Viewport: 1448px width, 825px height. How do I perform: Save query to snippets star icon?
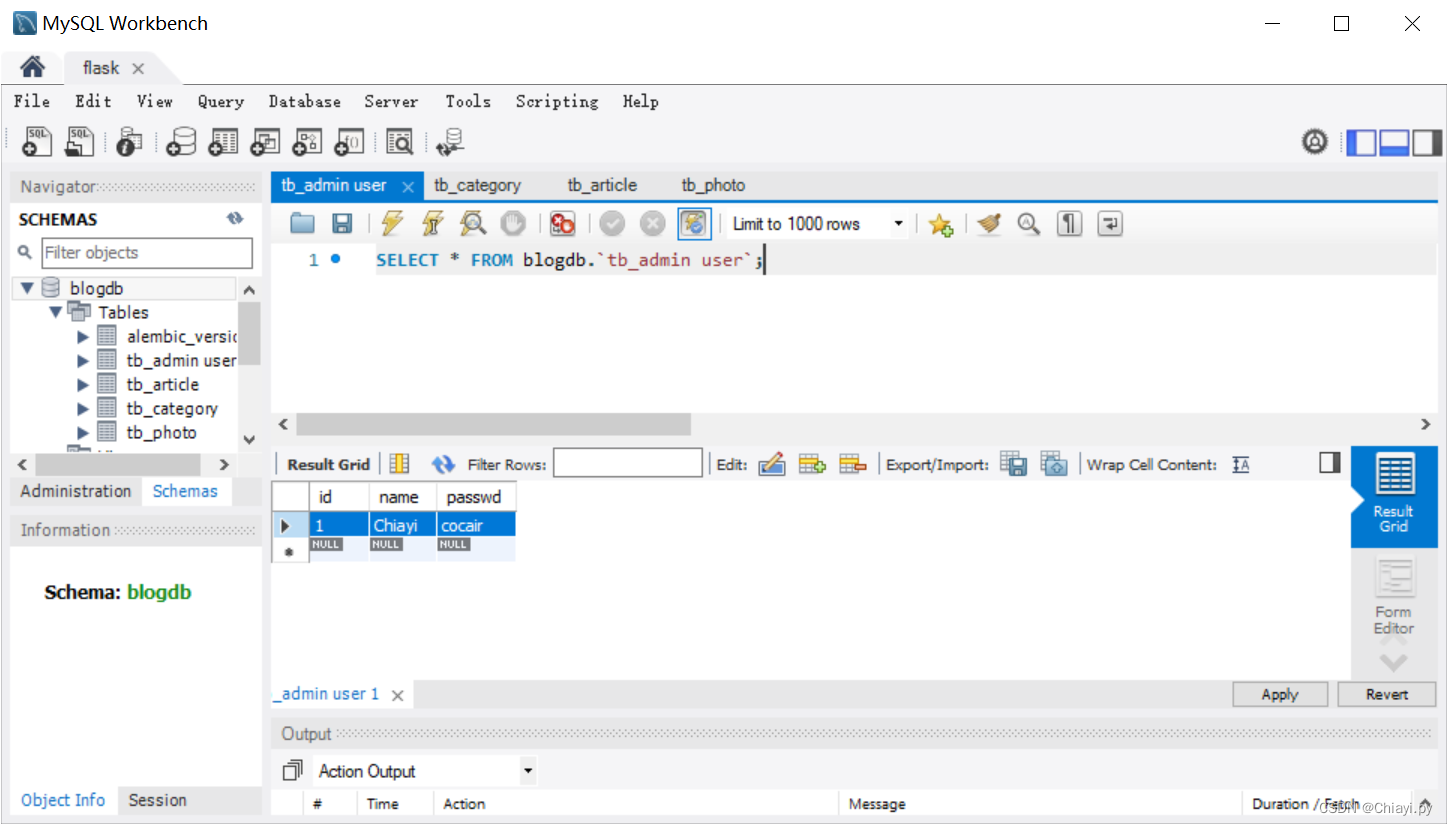click(x=940, y=224)
